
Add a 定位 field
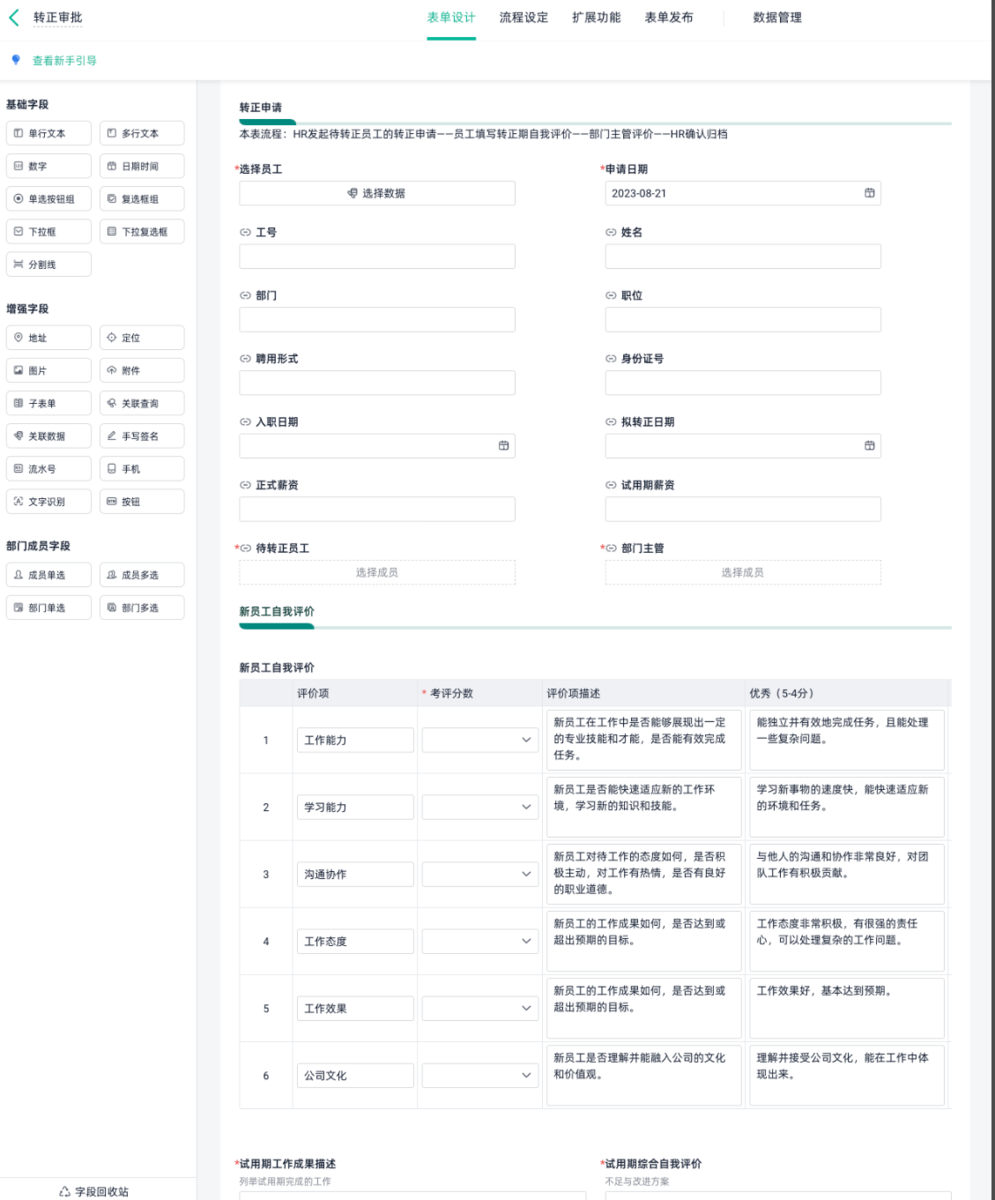click(x=142, y=338)
